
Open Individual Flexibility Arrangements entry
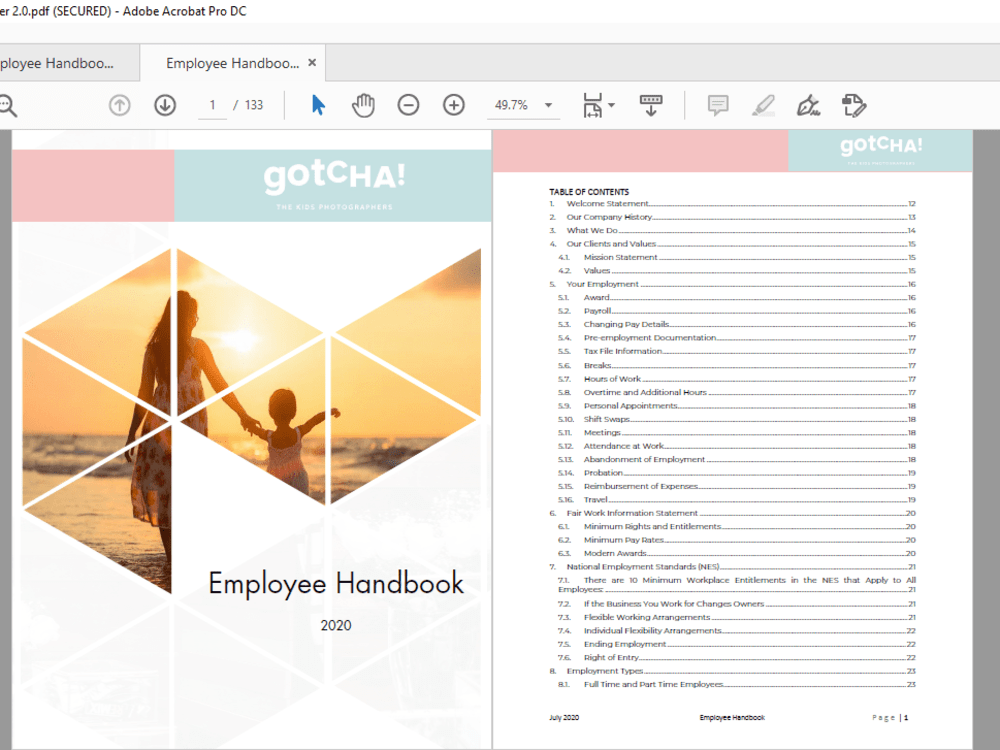click(x=737, y=630)
